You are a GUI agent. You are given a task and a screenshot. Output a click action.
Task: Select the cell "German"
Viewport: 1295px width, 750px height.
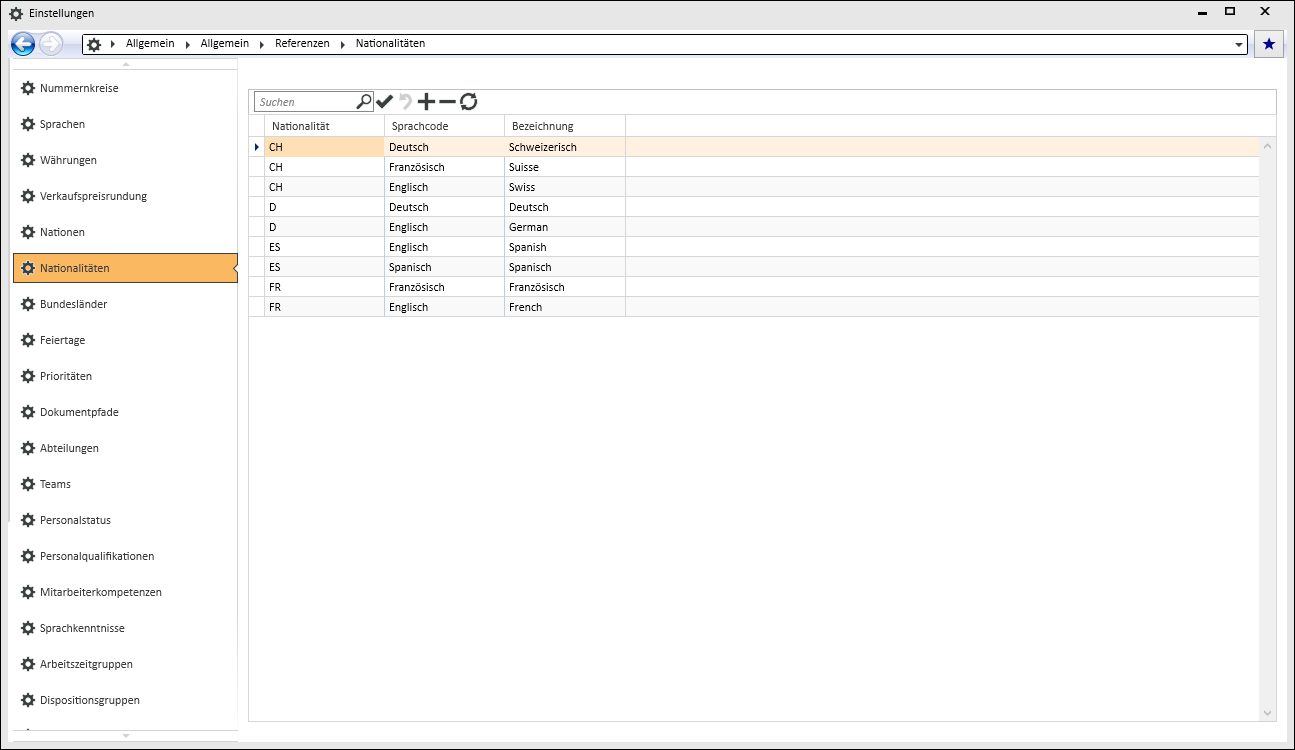pyautogui.click(x=565, y=227)
